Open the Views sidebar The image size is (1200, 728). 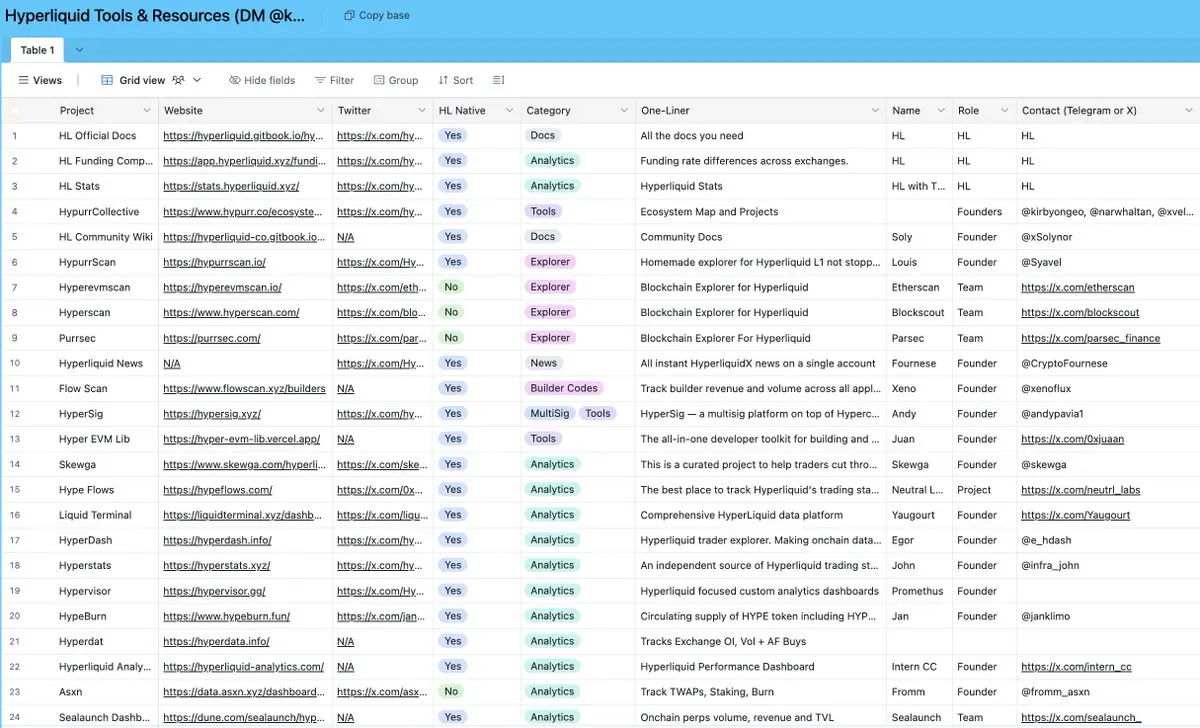point(40,80)
